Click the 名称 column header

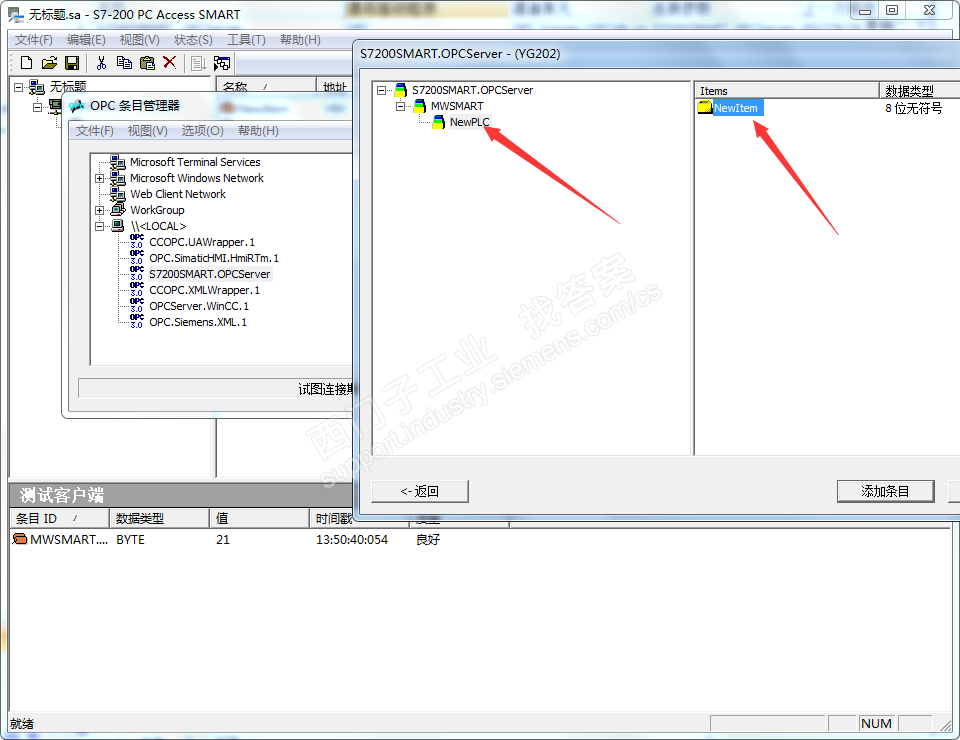pyautogui.click(x=266, y=87)
